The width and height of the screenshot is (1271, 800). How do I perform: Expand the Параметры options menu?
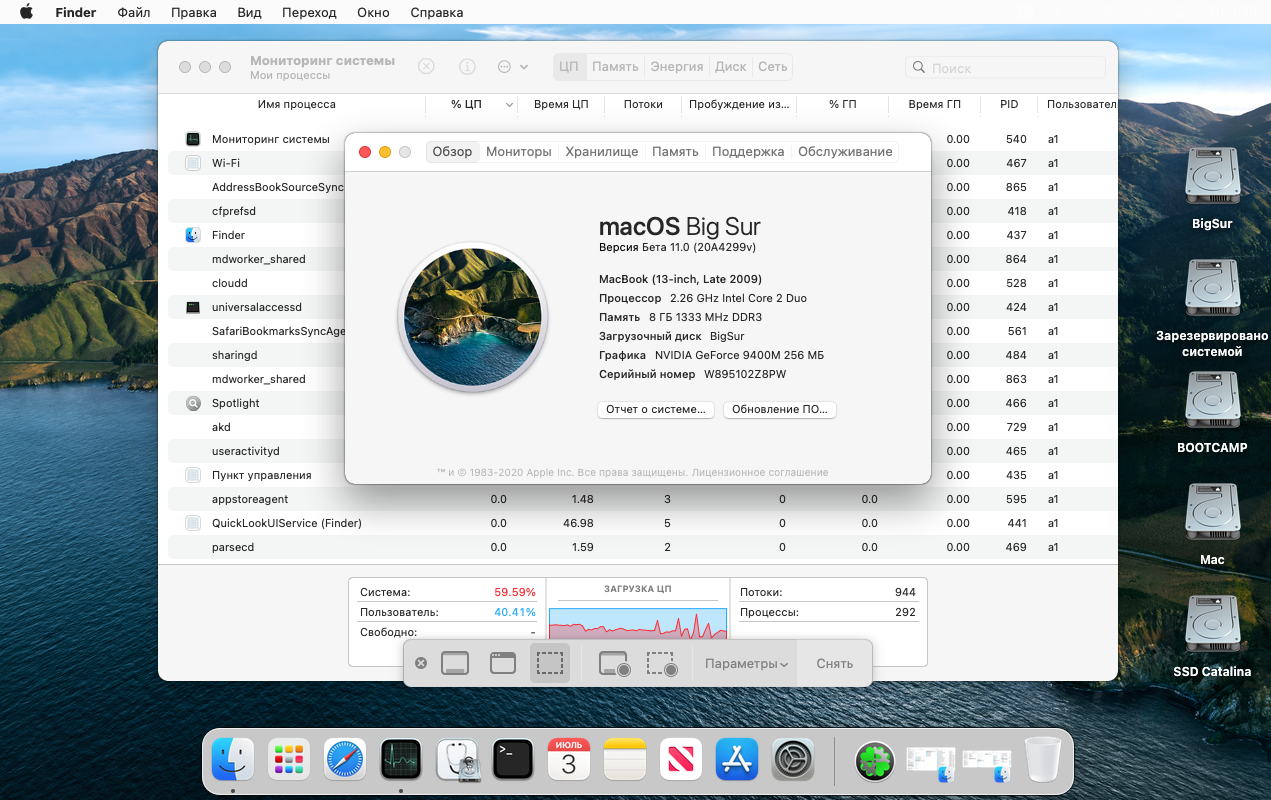(x=746, y=664)
